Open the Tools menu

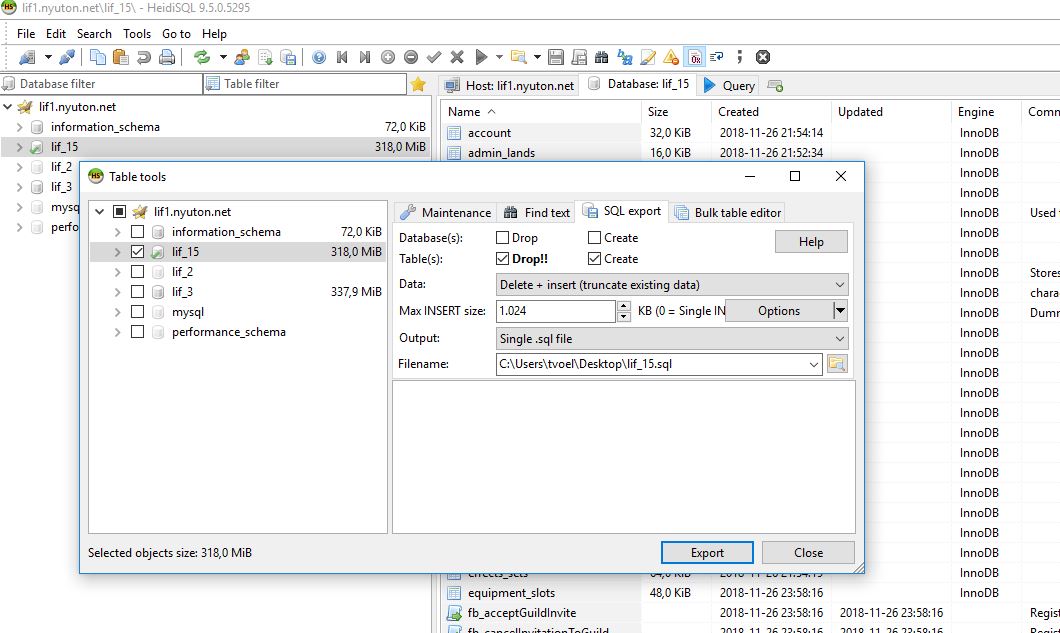pyautogui.click(x=137, y=33)
